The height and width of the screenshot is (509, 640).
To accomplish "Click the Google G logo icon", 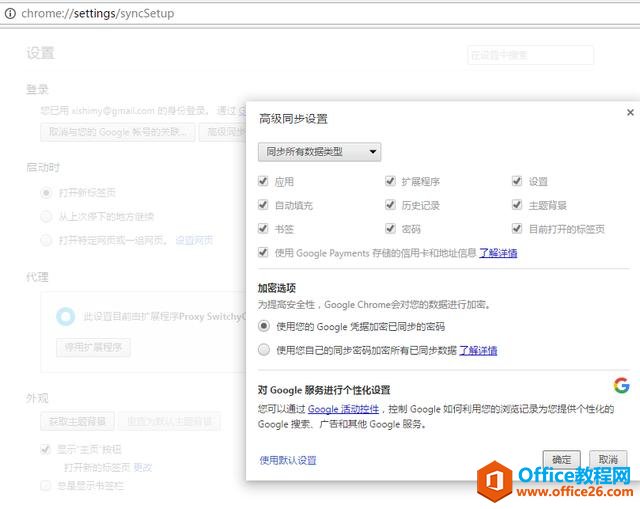I will coord(621,385).
